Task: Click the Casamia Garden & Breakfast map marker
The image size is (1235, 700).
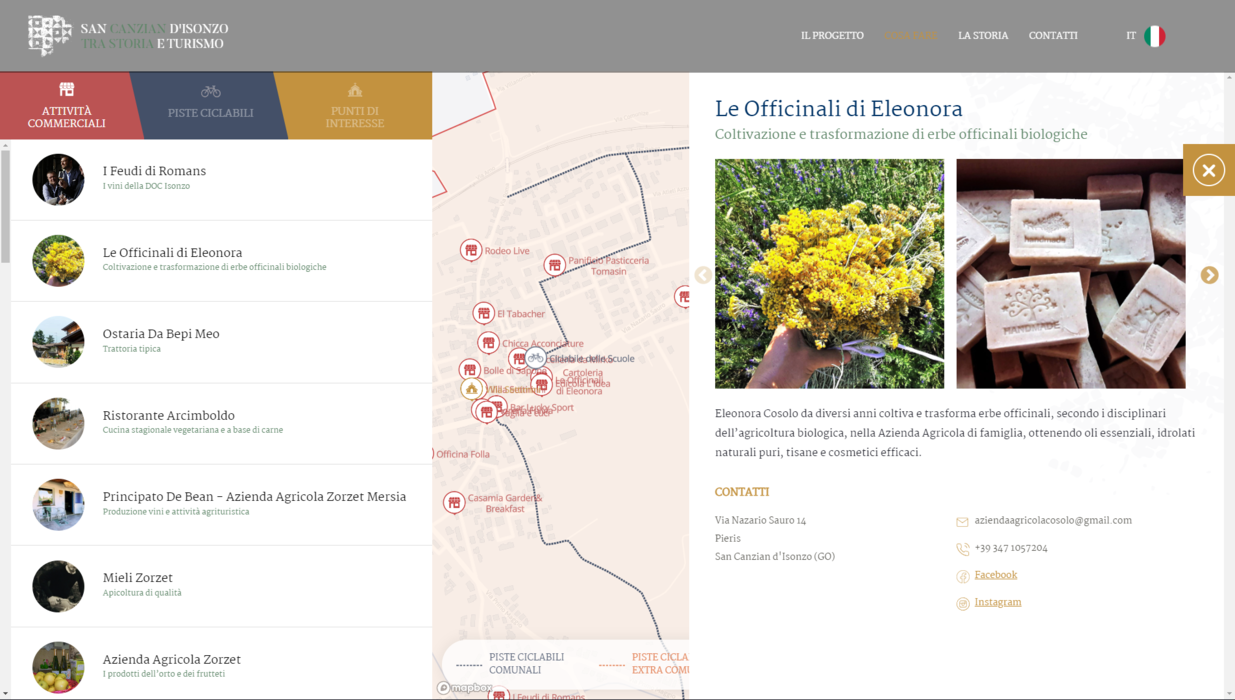Action: point(454,502)
